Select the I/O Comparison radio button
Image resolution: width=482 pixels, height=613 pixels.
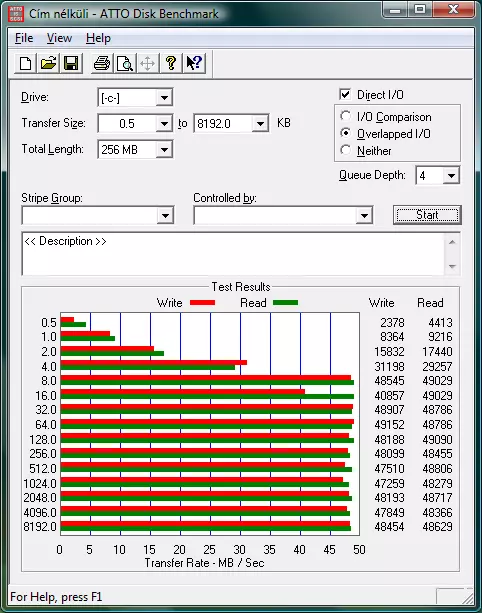(x=346, y=116)
